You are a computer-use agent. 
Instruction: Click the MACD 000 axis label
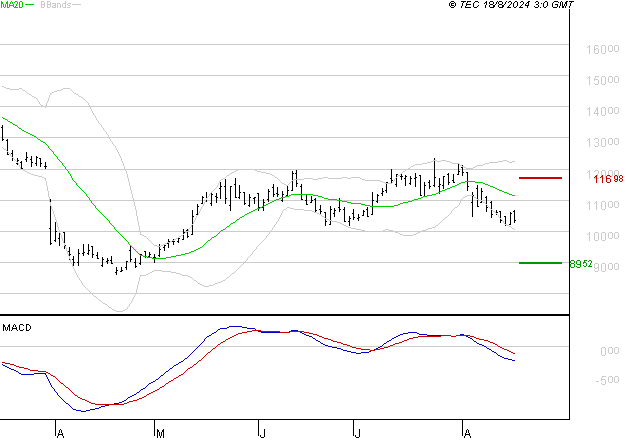pos(610,351)
